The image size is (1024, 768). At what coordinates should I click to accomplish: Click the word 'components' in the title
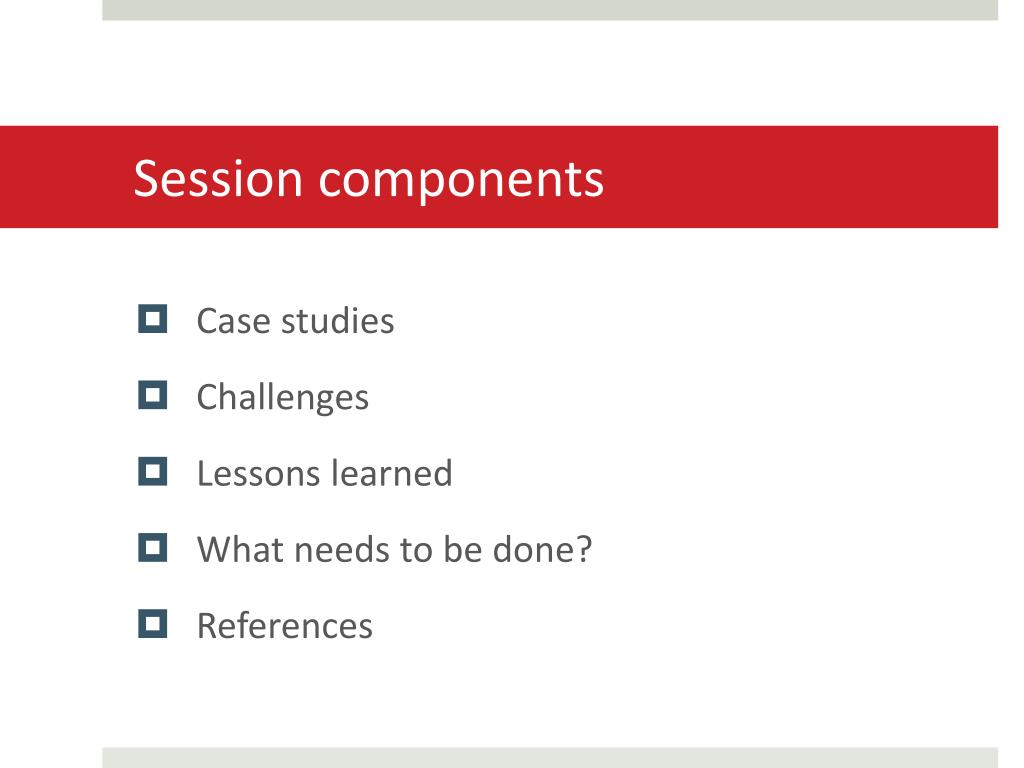[461, 180]
